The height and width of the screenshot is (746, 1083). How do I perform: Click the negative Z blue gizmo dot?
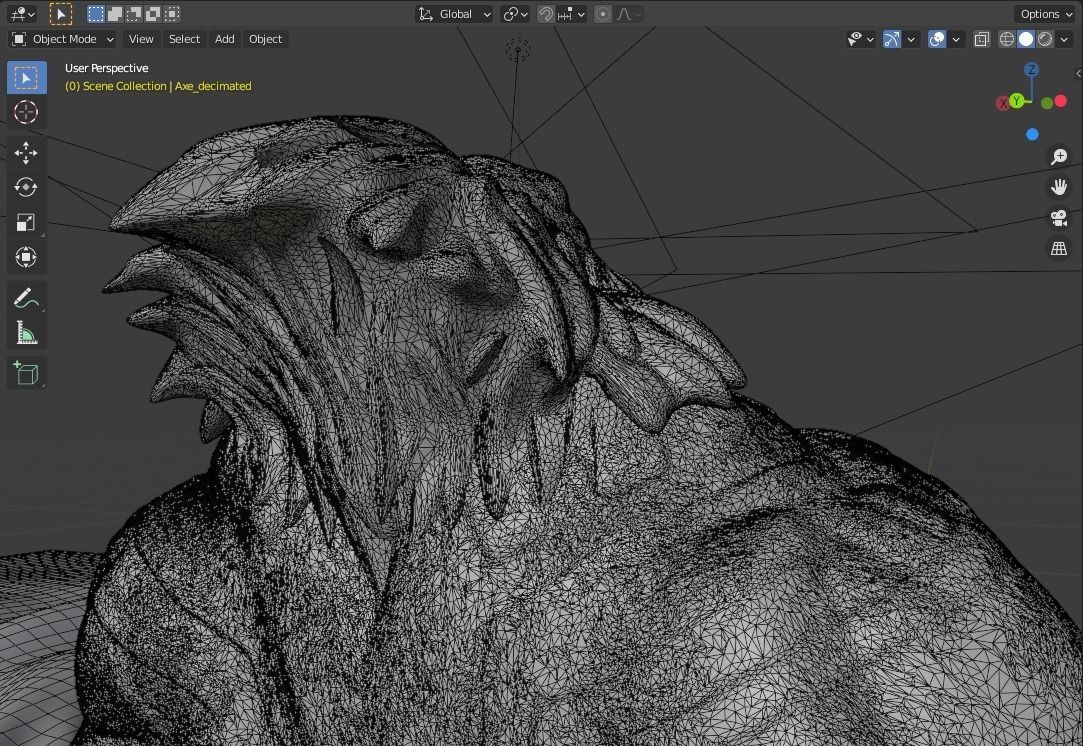1032,134
